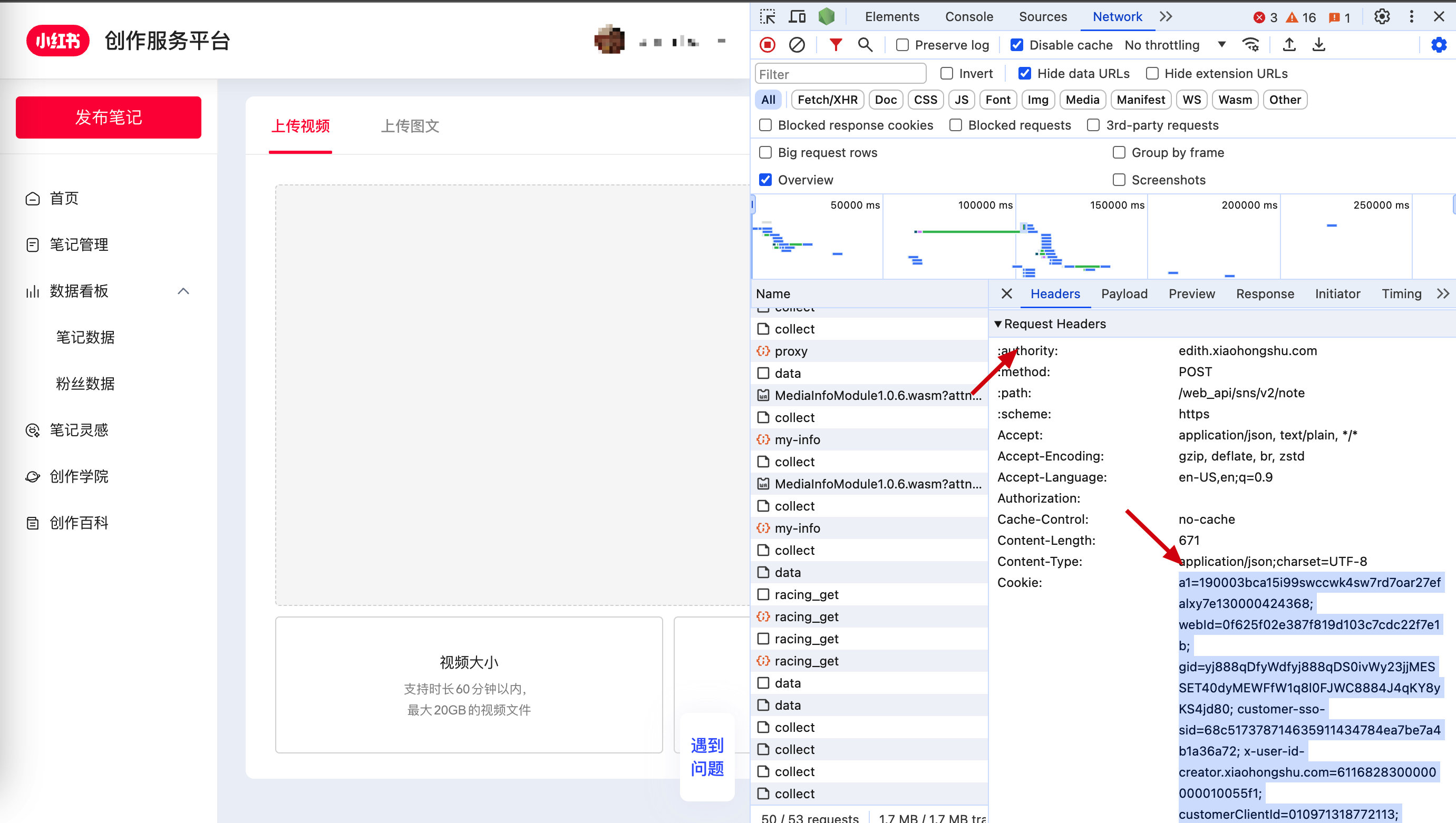
Task: Uncheck the Overview checkbox
Action: pyautogui.click(x=765, y=180)
